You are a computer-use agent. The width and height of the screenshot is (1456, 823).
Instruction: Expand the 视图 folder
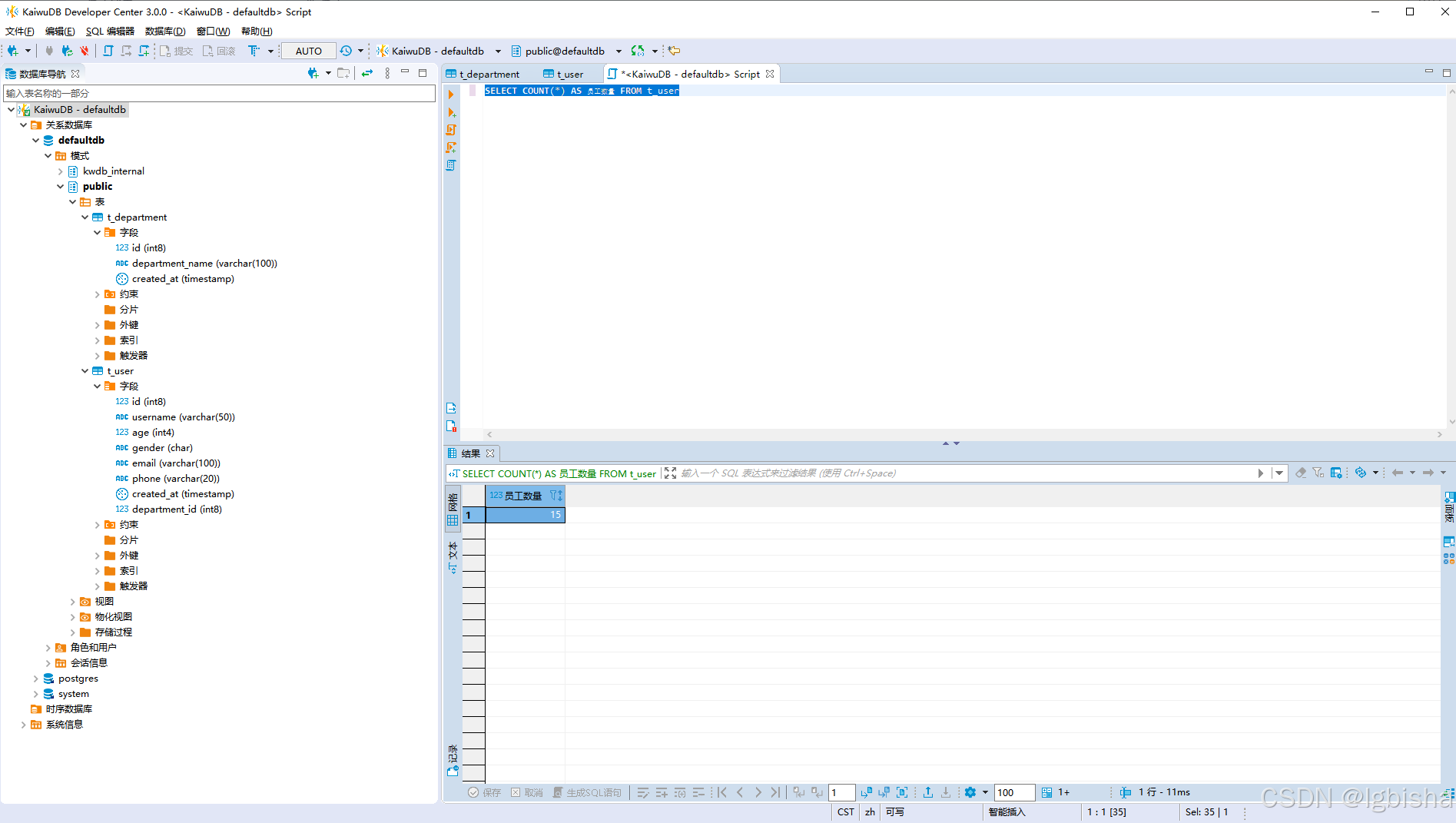pyautogui.click(x=73, y=602)
